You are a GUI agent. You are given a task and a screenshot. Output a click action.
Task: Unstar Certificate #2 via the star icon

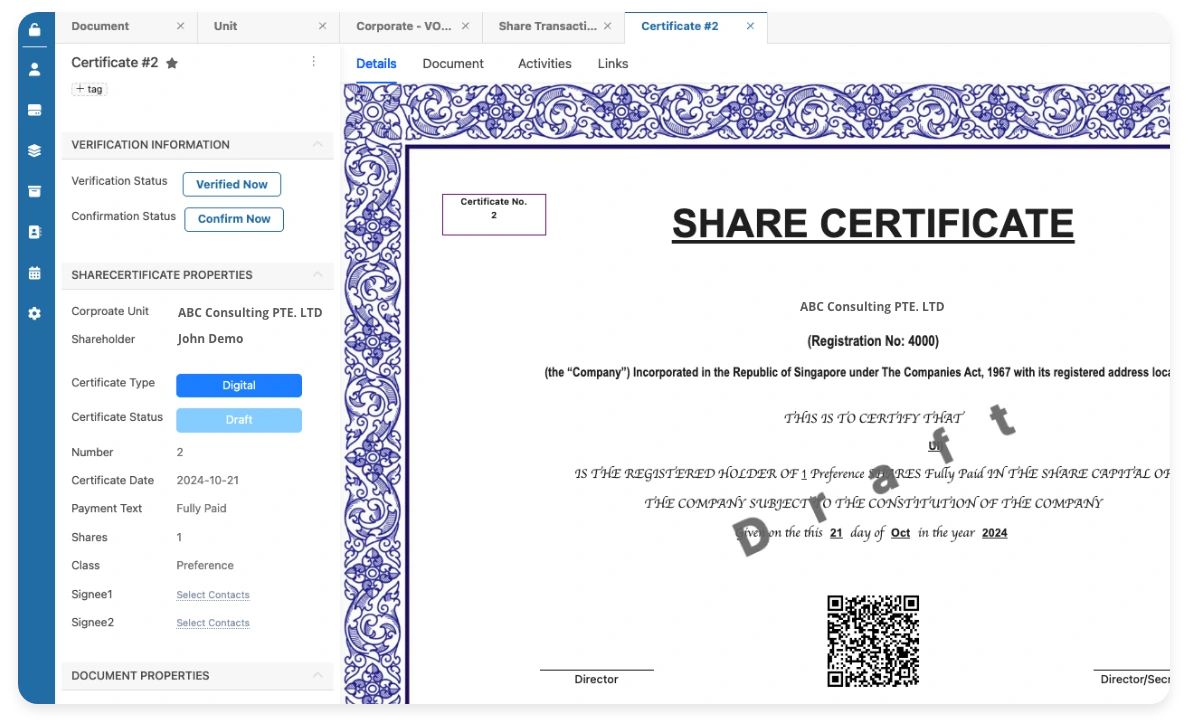171,62
